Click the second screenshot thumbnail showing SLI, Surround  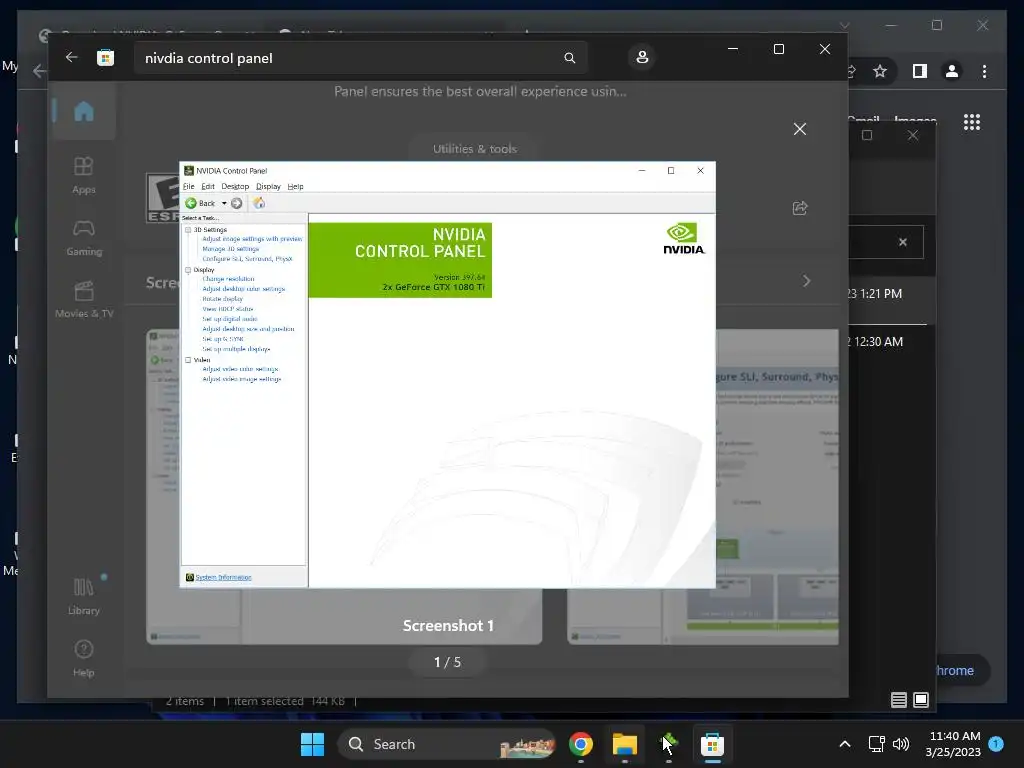703,487
